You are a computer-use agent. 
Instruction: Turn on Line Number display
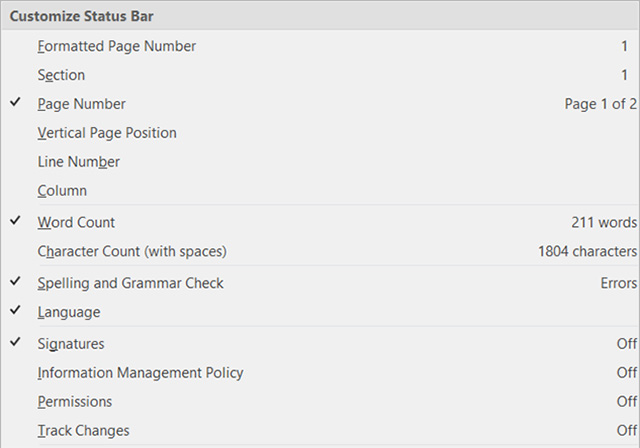tap(79, 162)
